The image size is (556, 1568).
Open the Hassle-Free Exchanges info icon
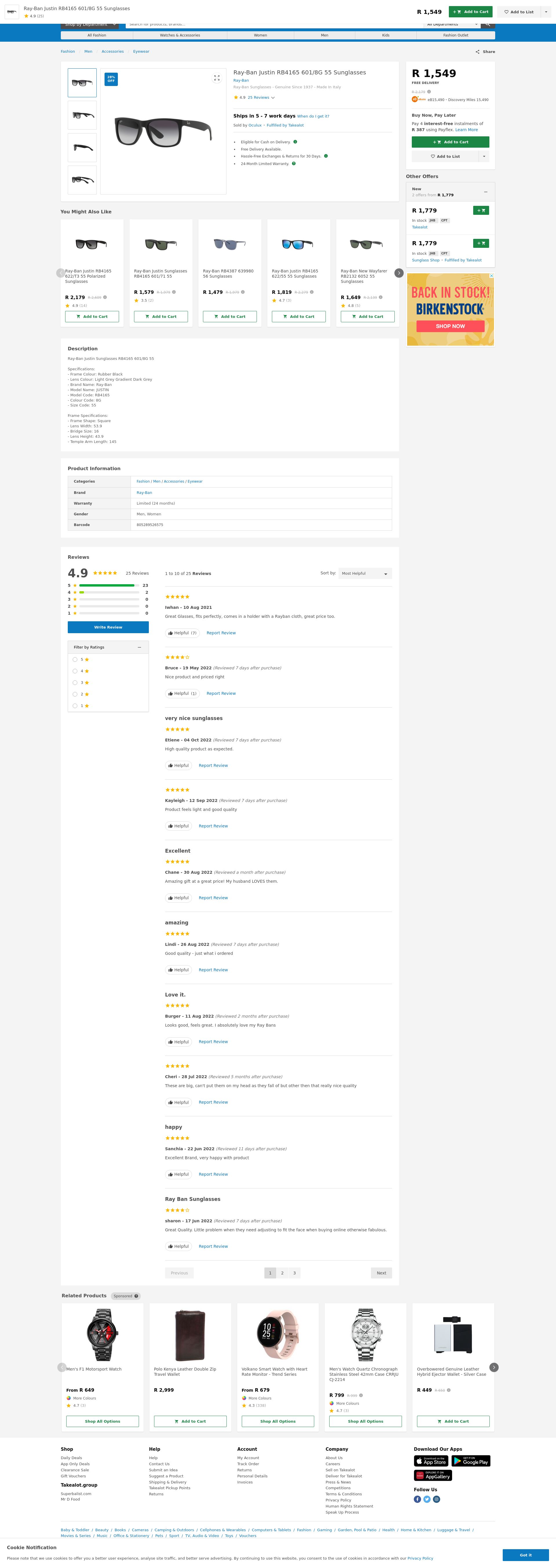[326, 156]
